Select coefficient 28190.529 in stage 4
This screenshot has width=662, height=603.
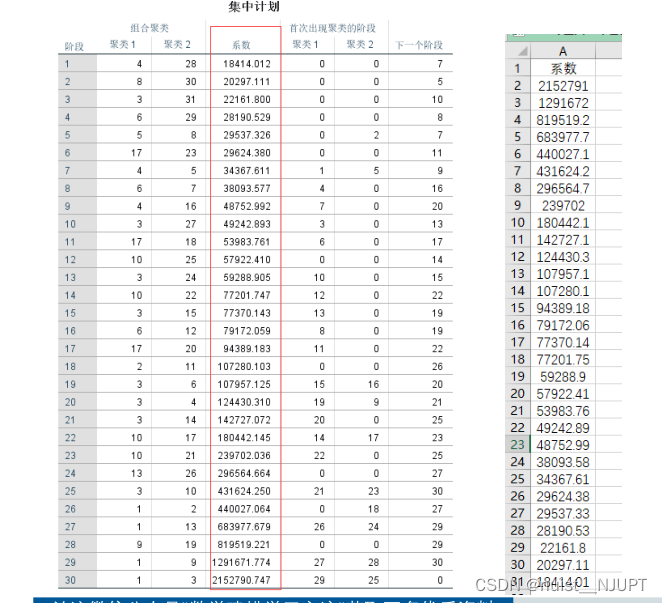(x=247, y=117)
